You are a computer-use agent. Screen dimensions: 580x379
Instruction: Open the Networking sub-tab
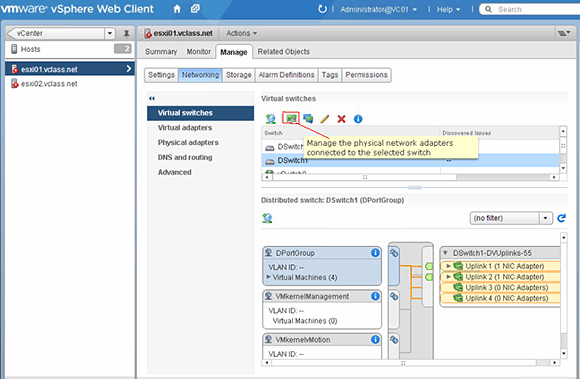coord(200,75)
